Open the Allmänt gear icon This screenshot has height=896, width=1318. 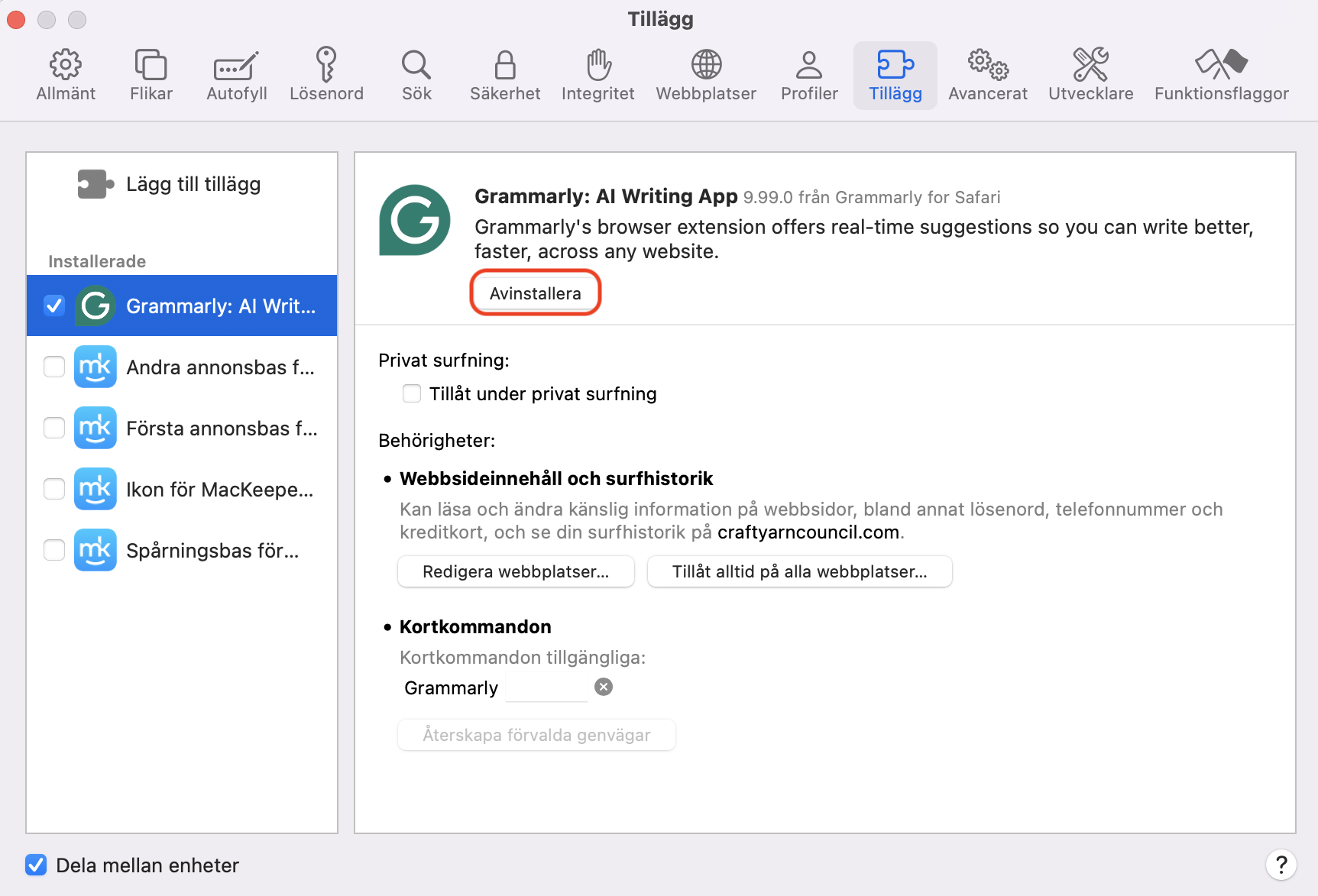[x=66, y=65]
